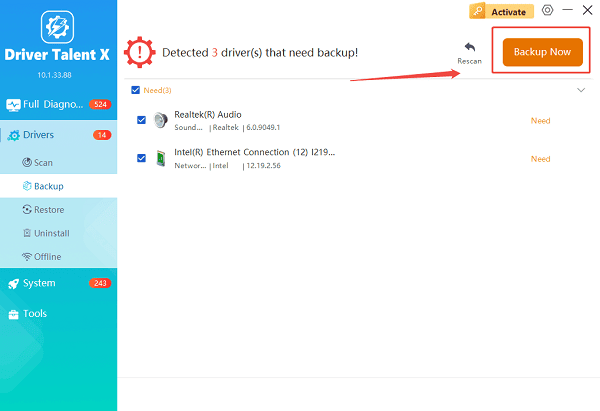
Task: Click the Activate button
Action: 501,11
